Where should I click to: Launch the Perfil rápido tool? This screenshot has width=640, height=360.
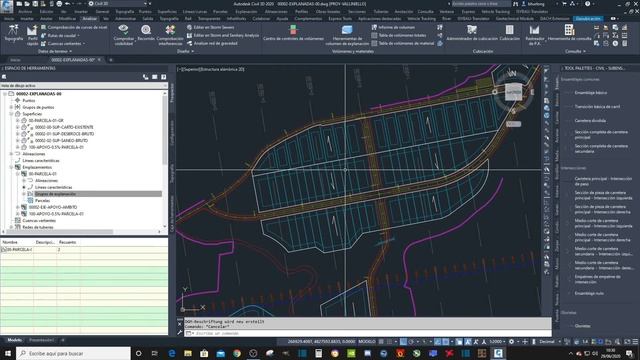(x=32, y=35)
